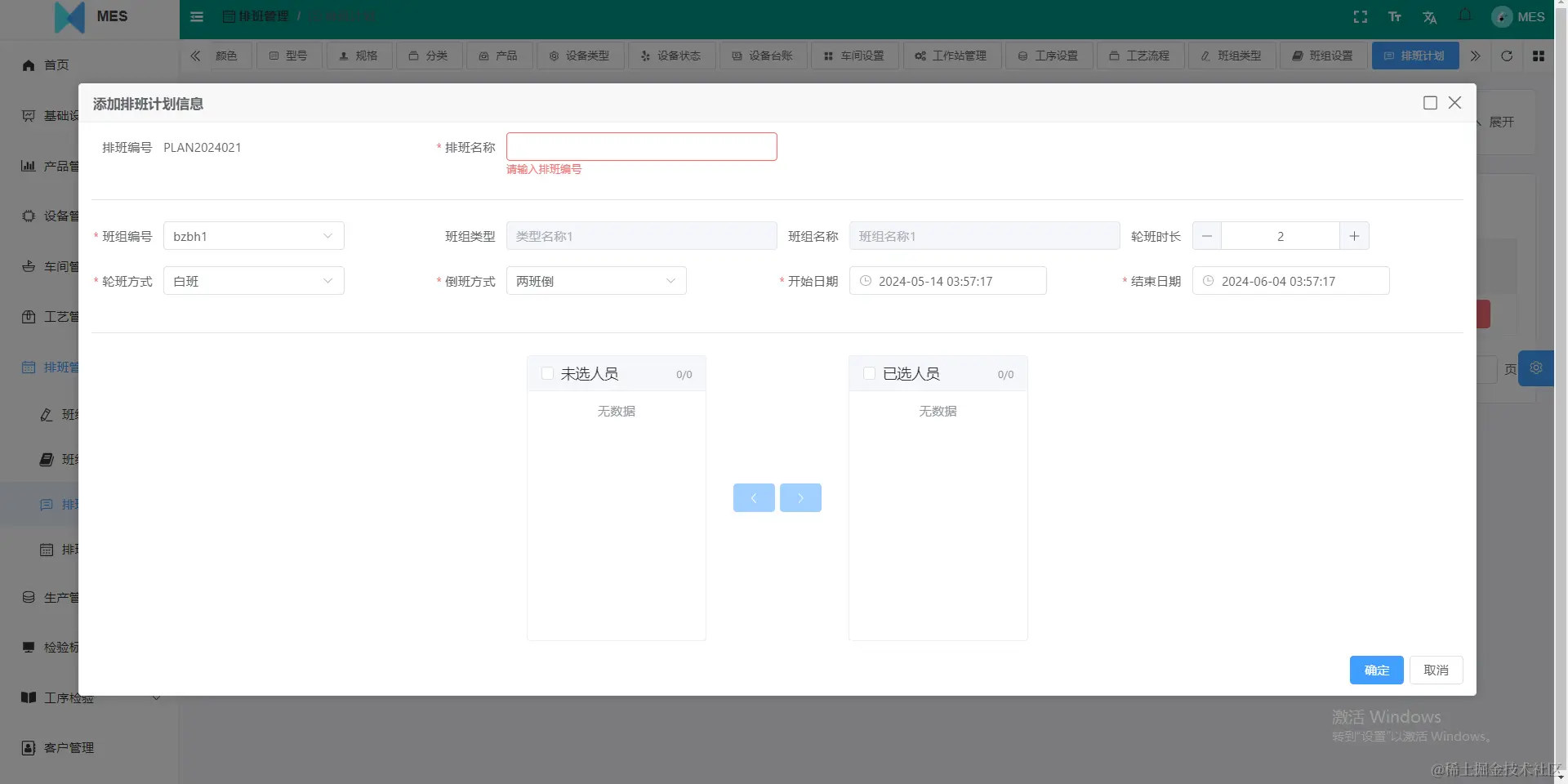This screenshot has height=784, width=1568.
Task: Click the blue settings gear on right edge
Action: pos(1536,367)
